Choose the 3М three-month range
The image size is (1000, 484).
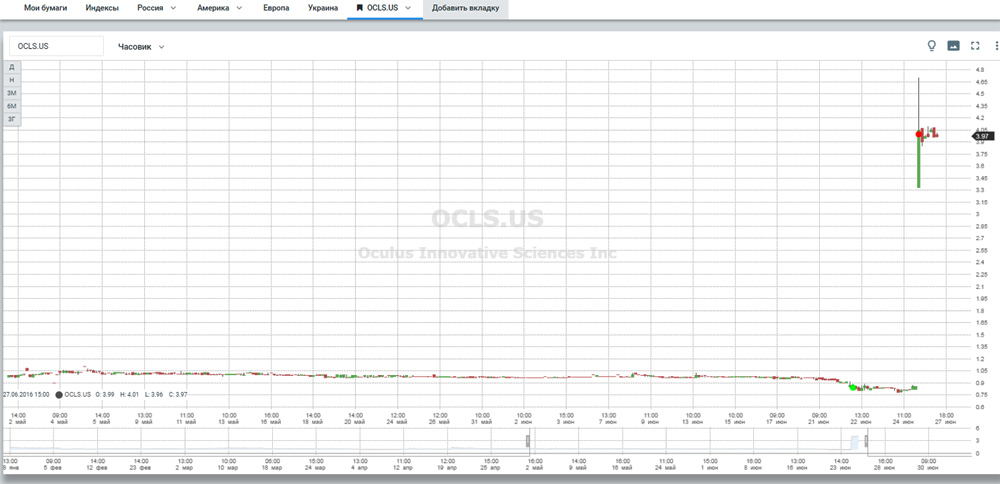(11, 93)
